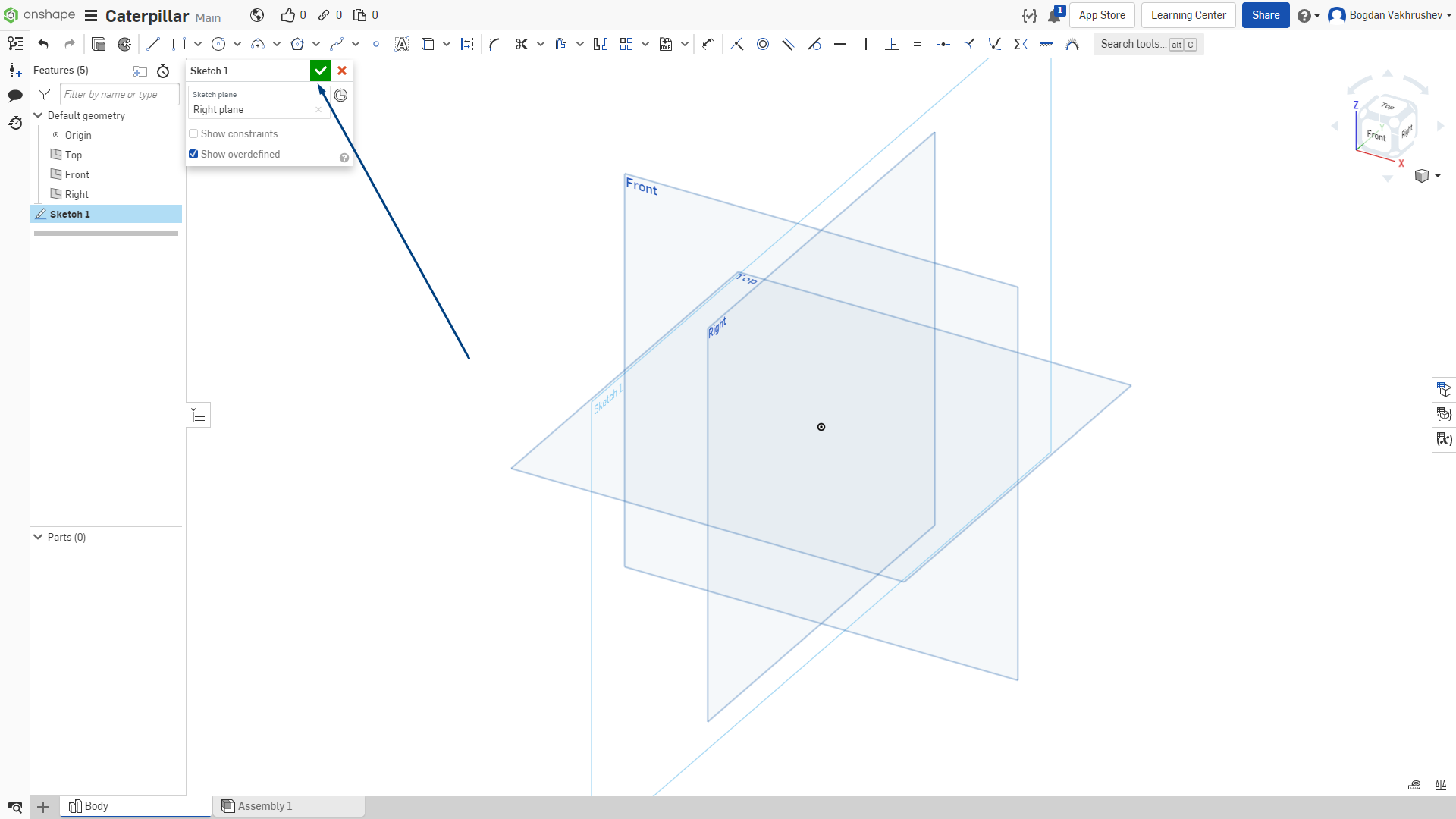Collapse Default geometry tree group
This screenshot has width=1456, height=819.
pyautogui.click(x=38, y=115)
